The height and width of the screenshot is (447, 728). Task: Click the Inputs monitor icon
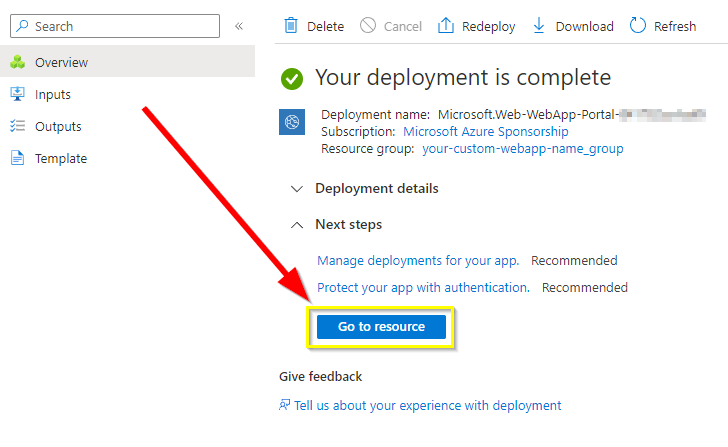[18, 94]
